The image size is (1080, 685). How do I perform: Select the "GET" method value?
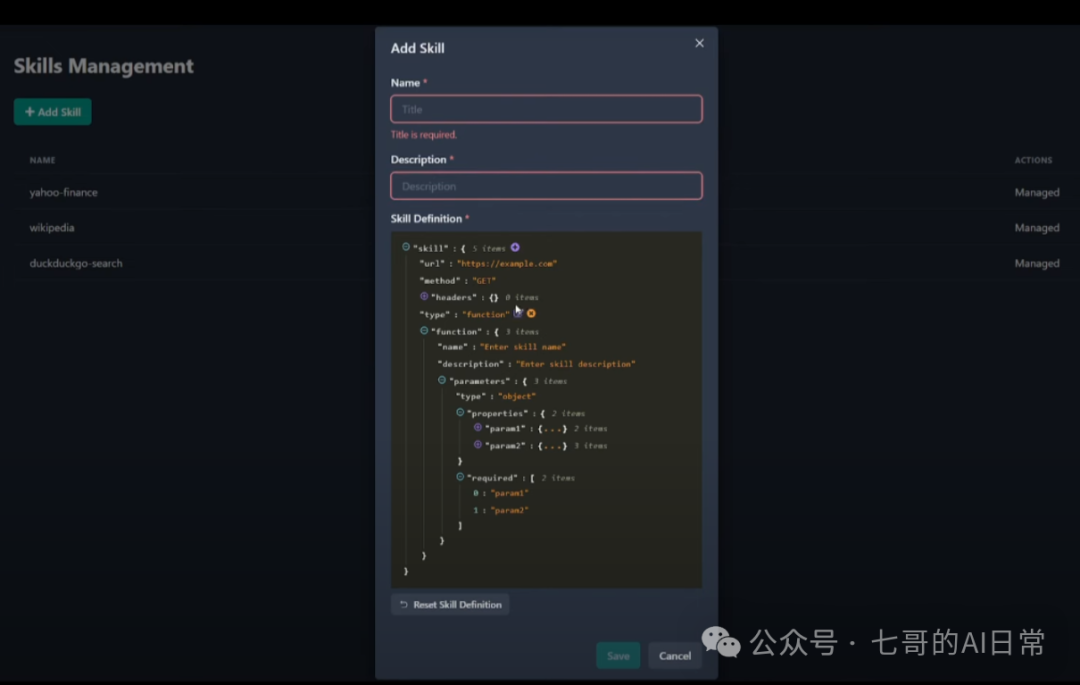click(x=484, y=281)
